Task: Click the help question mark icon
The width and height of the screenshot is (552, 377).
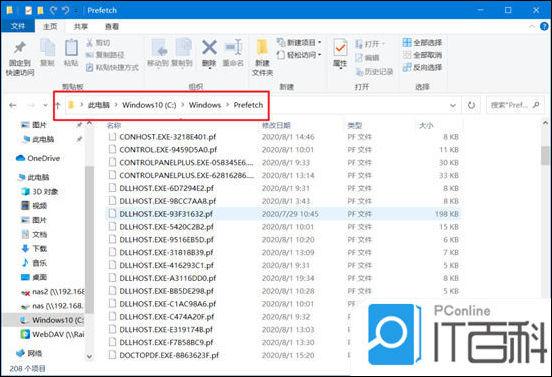Action: pos(544,26)
